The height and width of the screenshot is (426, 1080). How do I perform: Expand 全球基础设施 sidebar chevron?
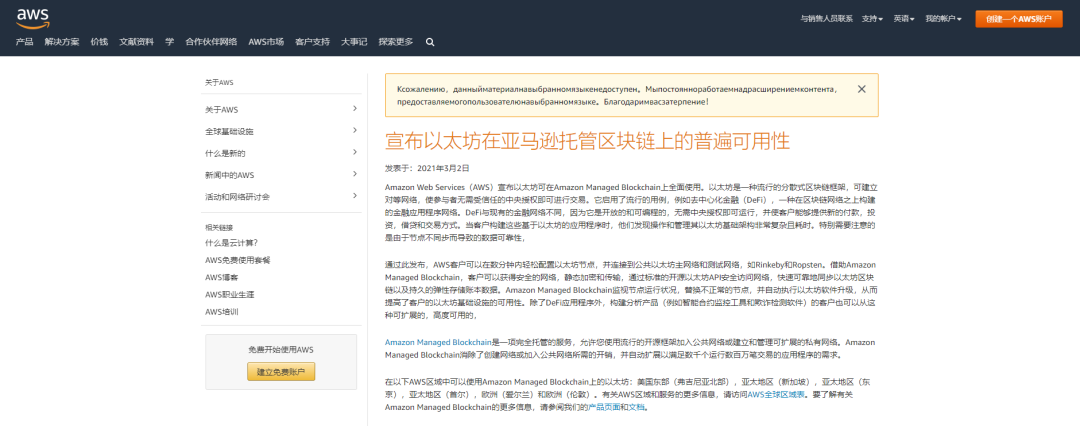pyautogui.click(x=355, y=130)
